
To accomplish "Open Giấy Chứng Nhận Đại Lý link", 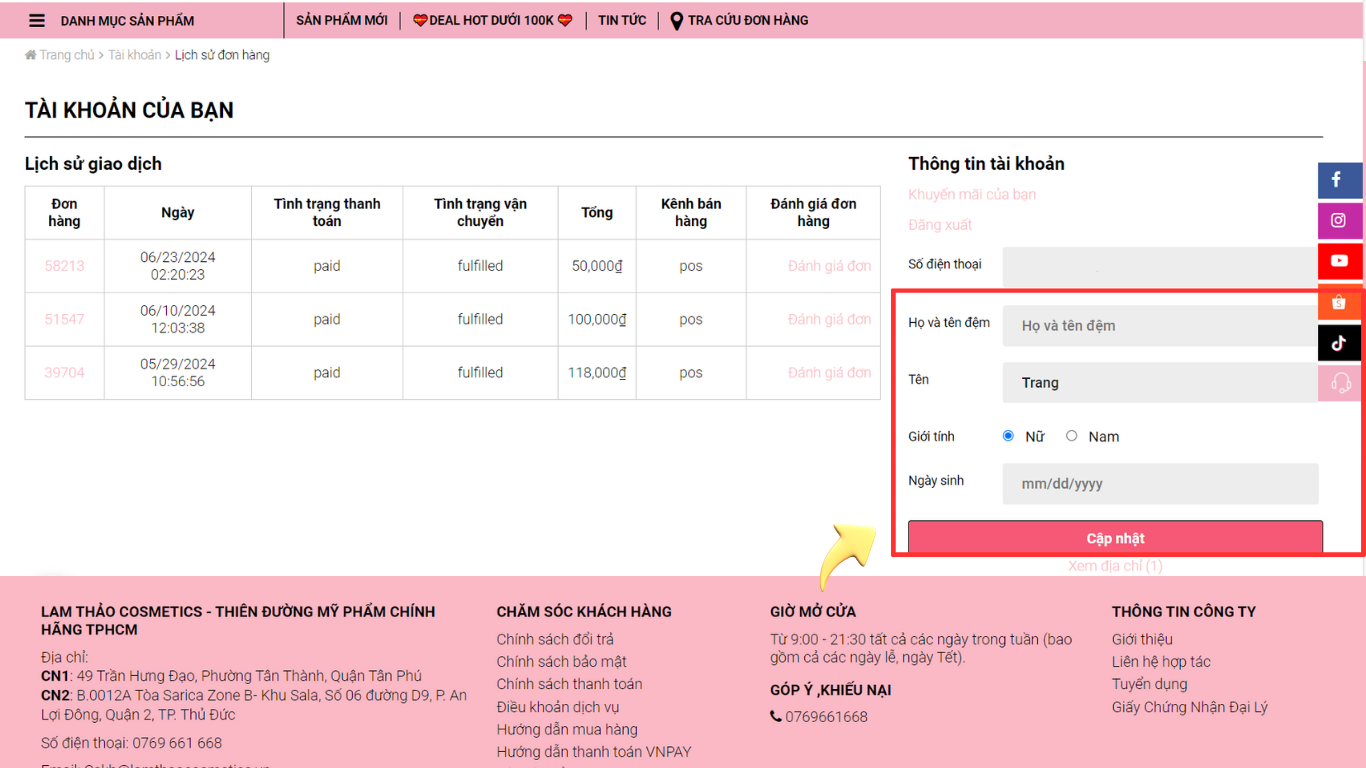I will tap(1190, 707).
